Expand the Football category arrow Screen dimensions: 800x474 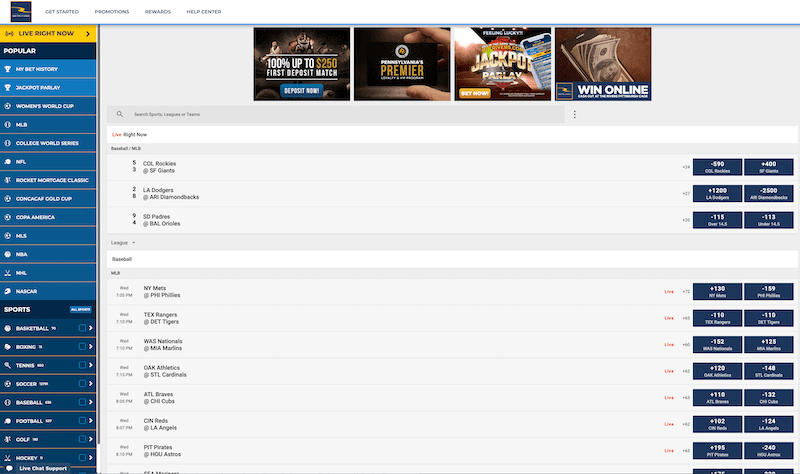pos(91,420)
